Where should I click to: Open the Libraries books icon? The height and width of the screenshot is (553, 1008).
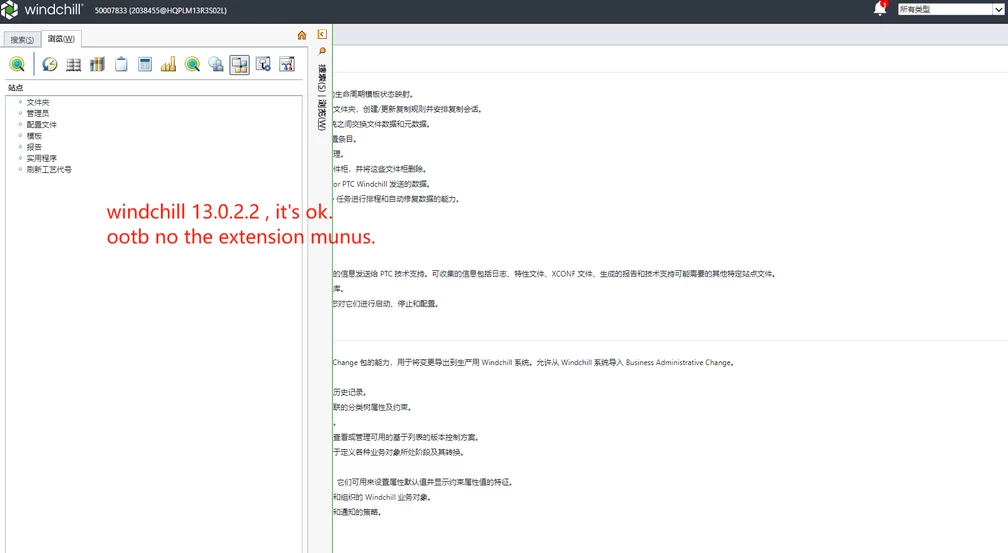click(97, 64)
